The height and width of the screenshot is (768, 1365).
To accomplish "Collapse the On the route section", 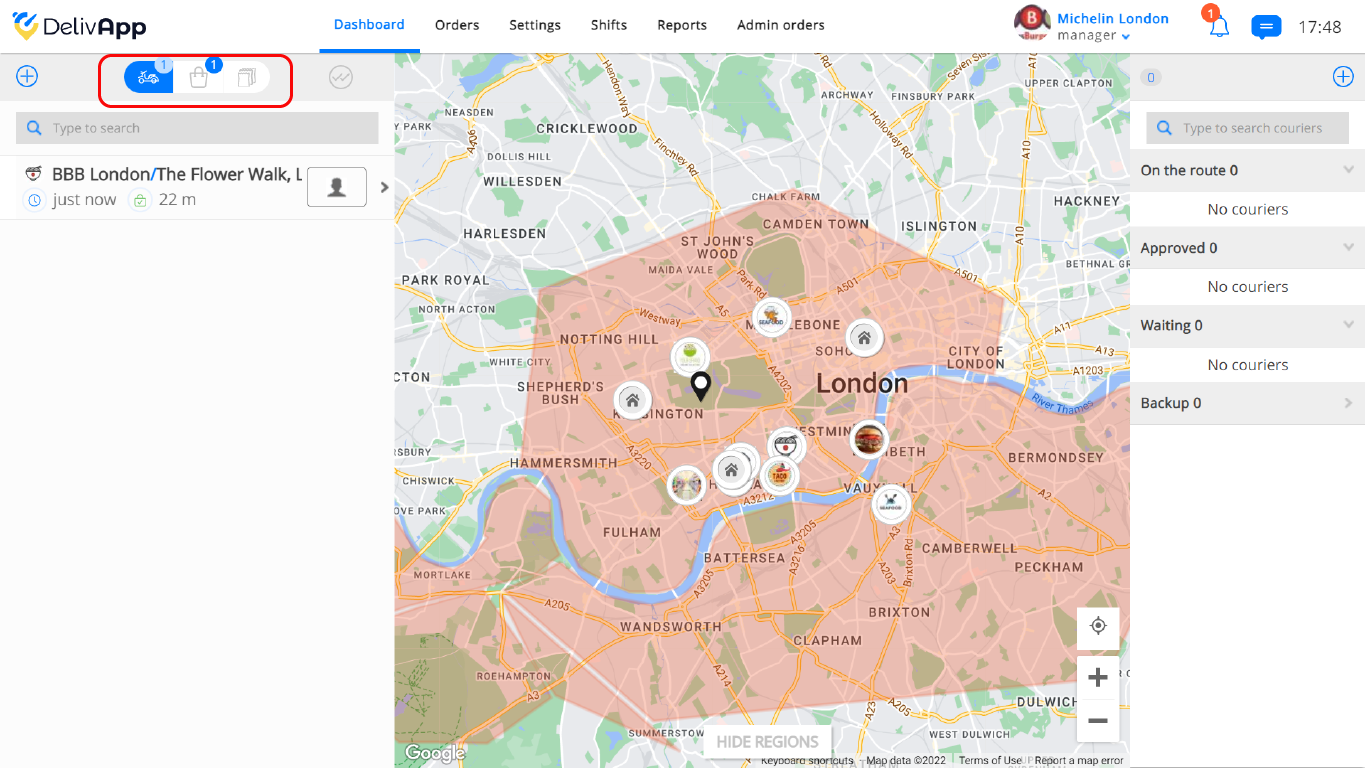I will (1348, 170).
